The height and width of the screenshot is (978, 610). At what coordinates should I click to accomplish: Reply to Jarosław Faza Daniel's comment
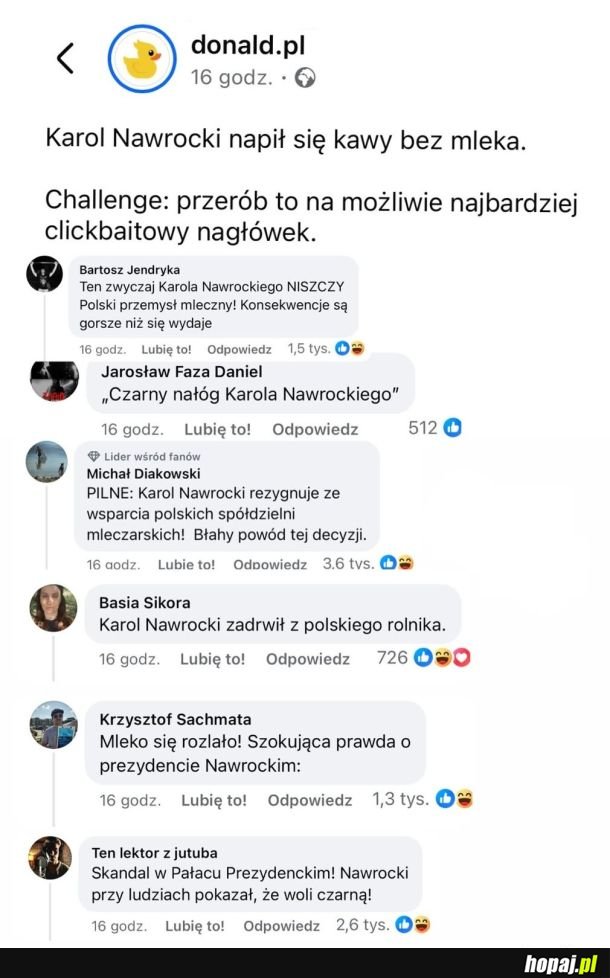(315, 429)
